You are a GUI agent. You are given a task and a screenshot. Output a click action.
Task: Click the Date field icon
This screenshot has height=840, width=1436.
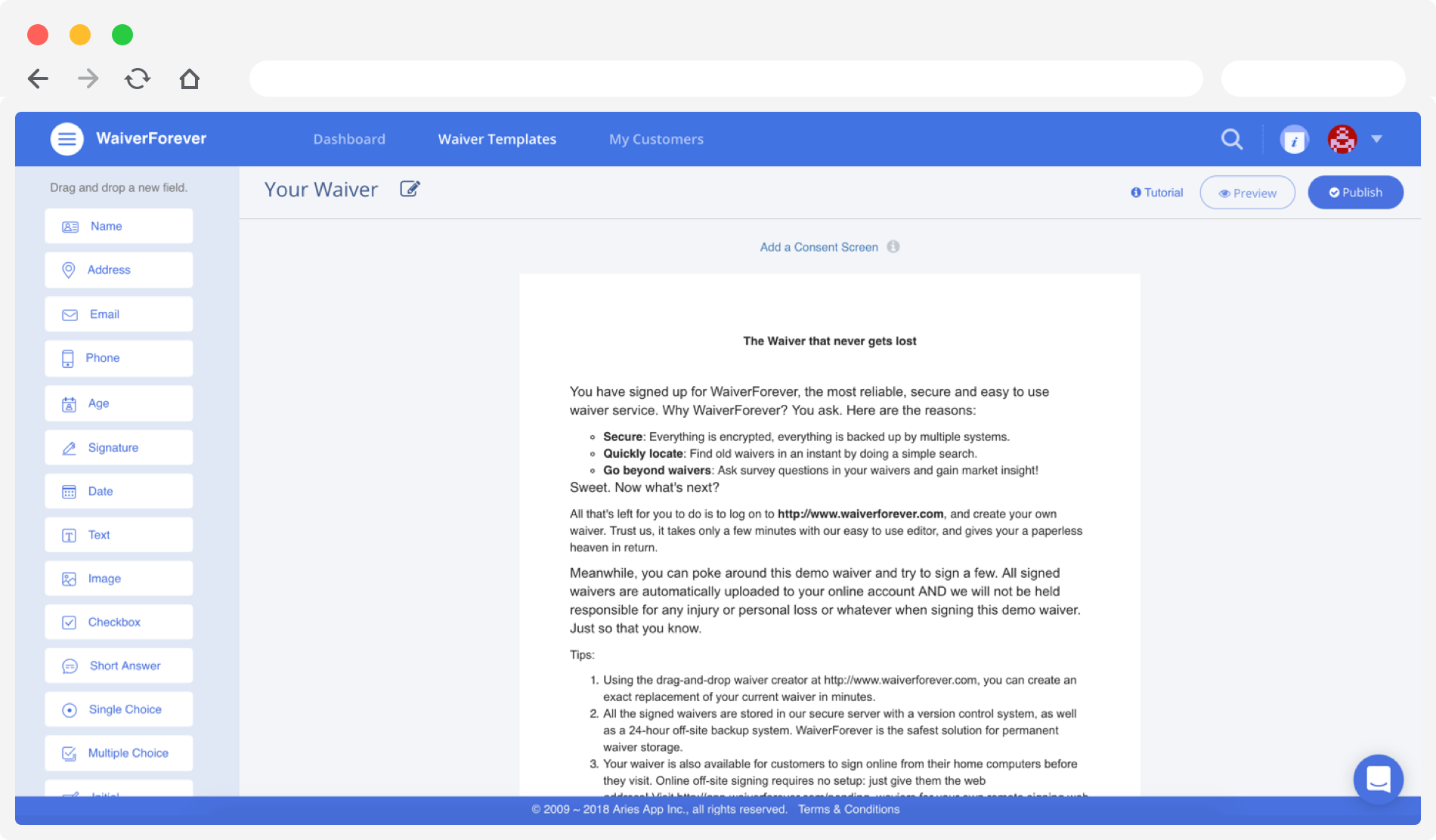coord(69,492)
